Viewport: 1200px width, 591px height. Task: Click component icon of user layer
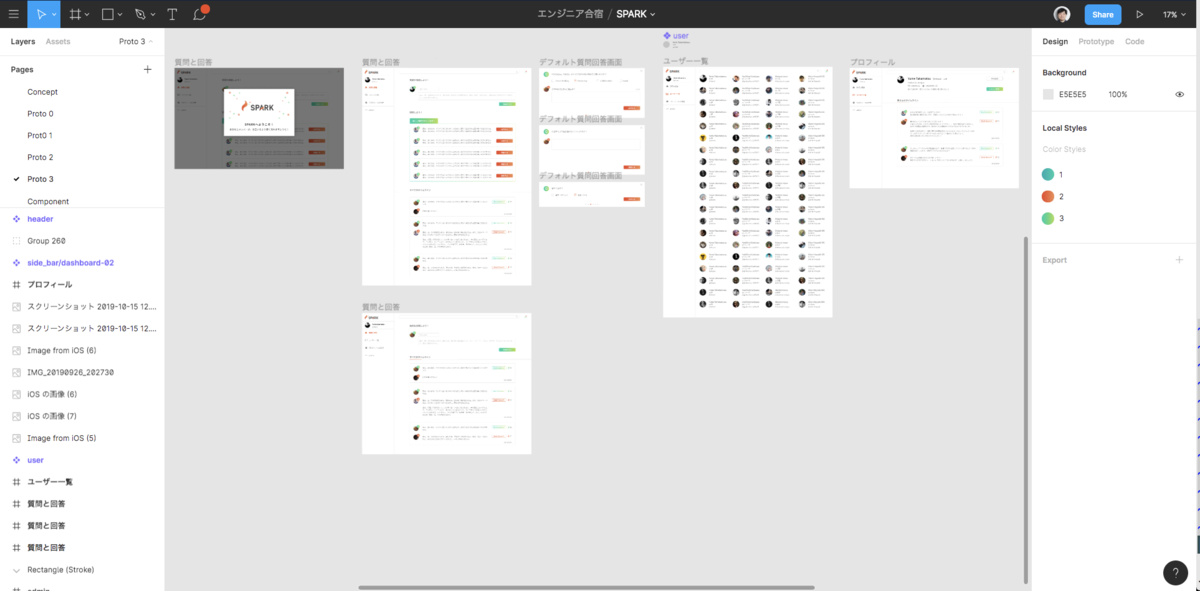(x=16, y=460)
